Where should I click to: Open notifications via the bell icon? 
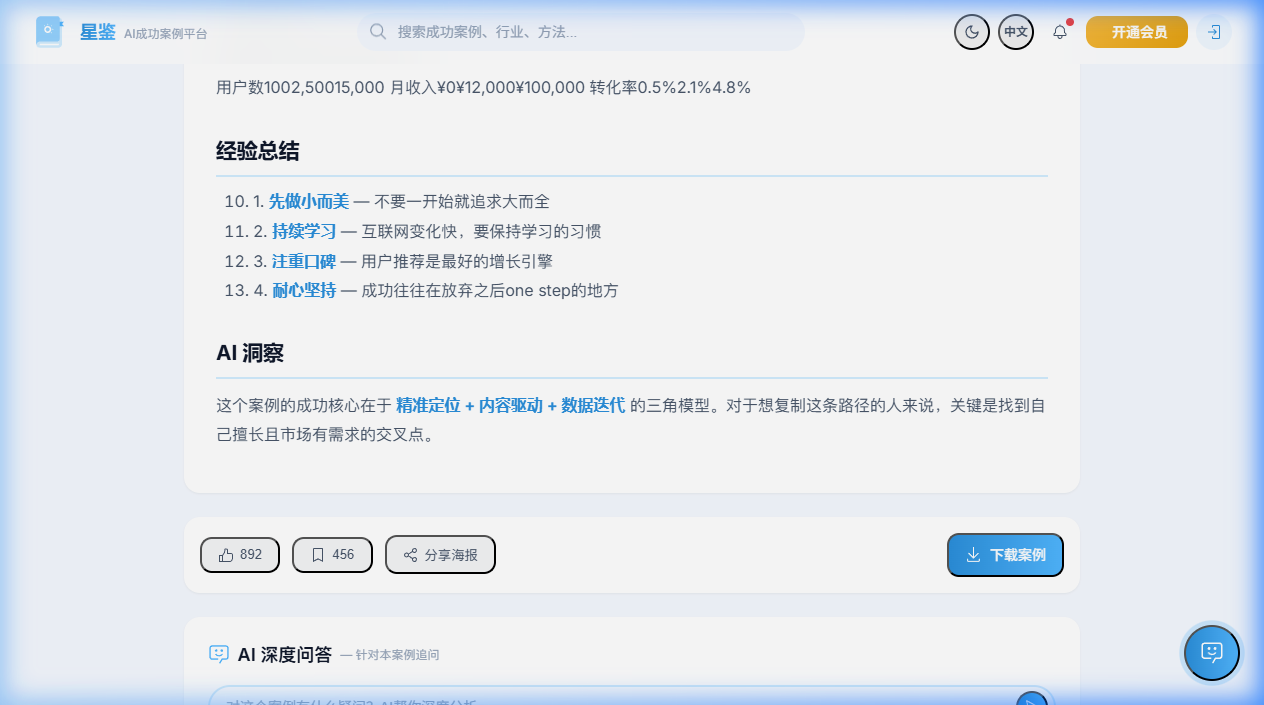[x=1059, y=31]
